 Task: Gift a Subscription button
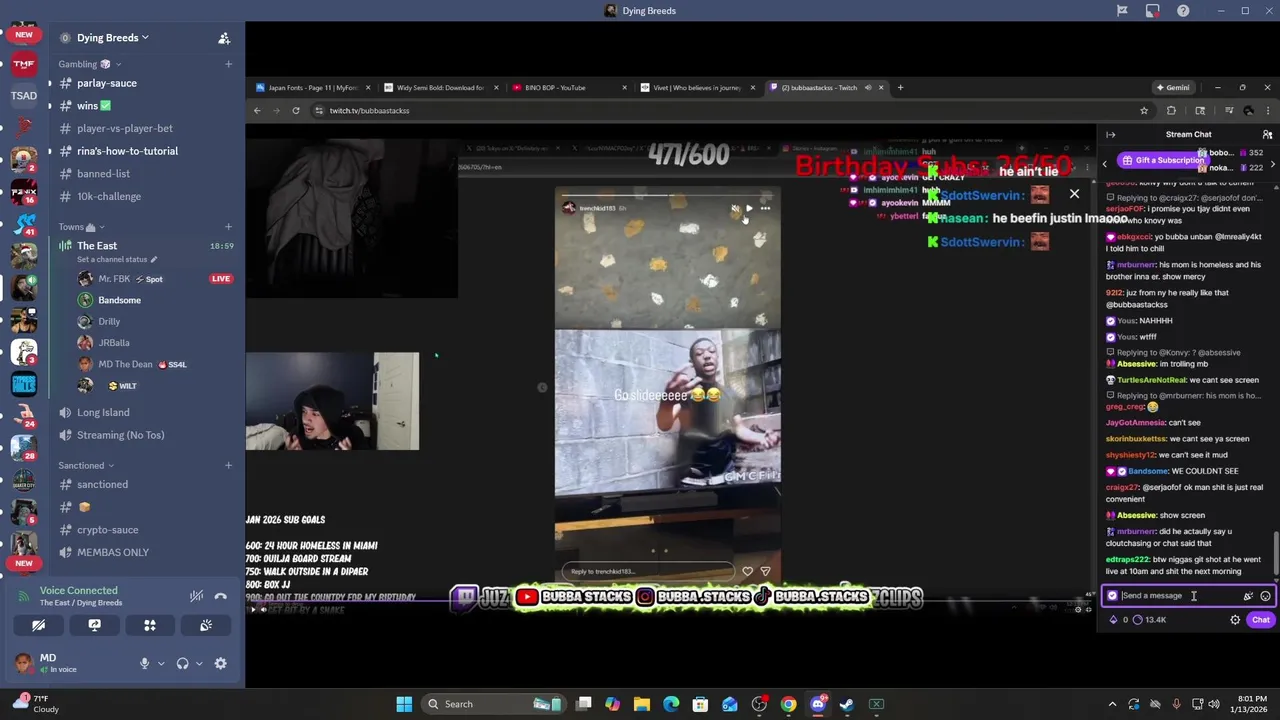[1161, 160]
